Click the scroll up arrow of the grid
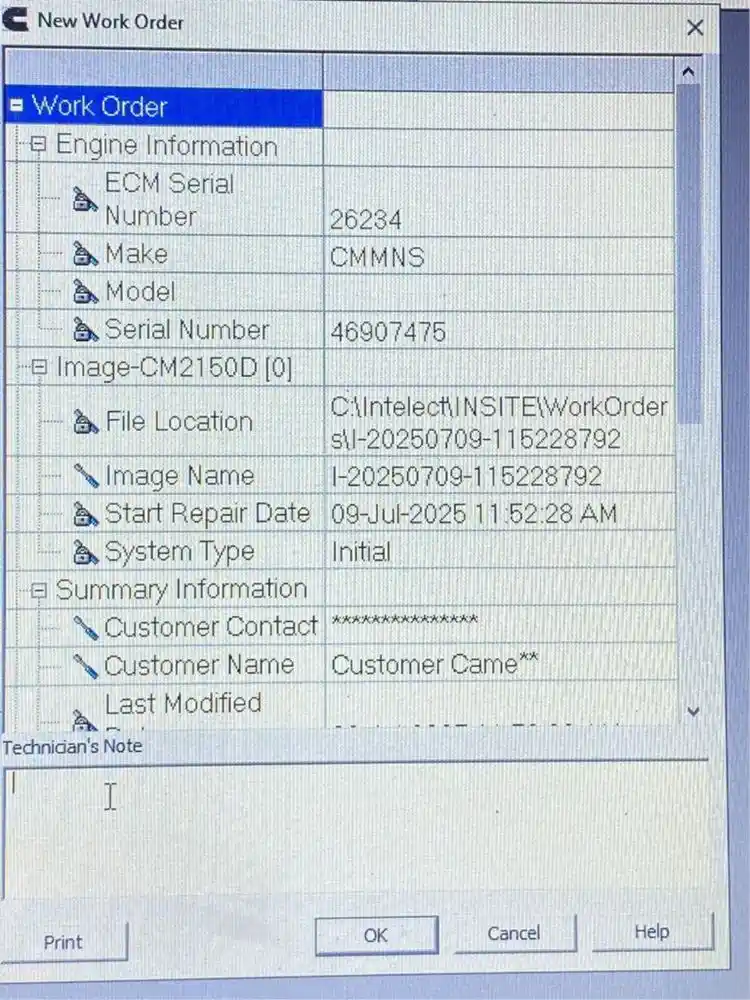Viewport: 750px width, 1000px height. [688, 72]
